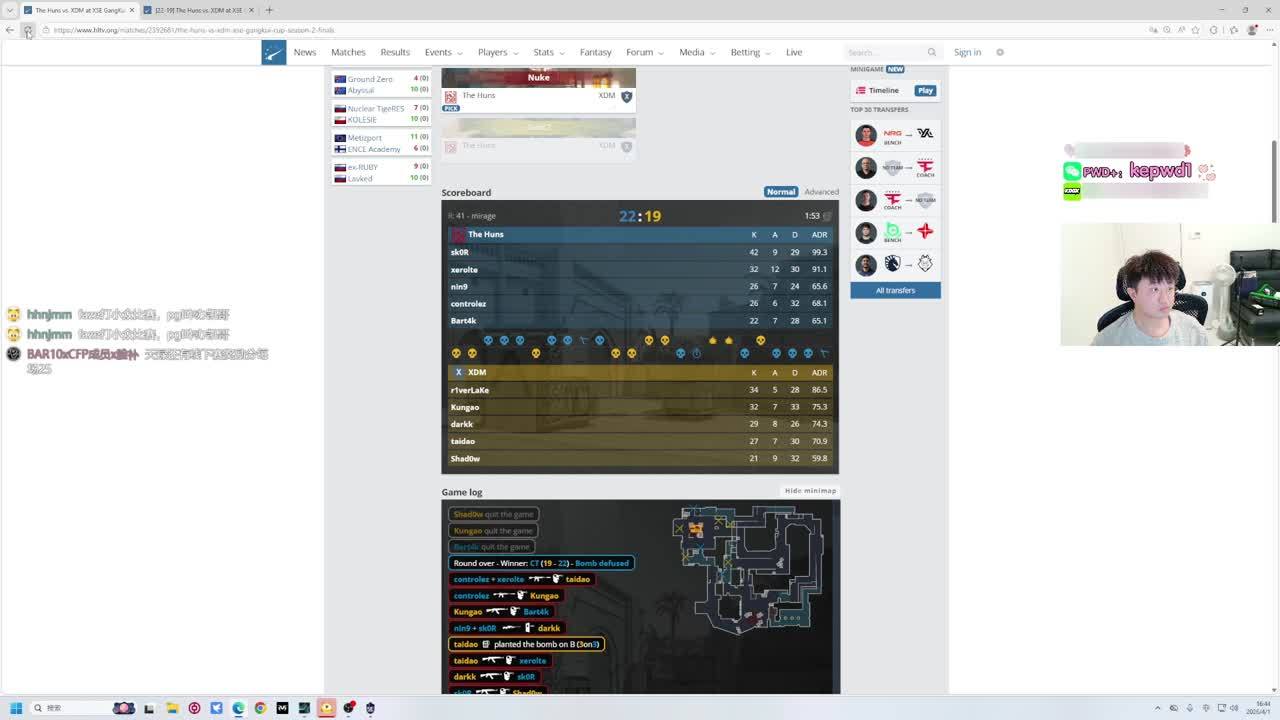Viewport: 1280px width, 720px height.
Task: Open player Shad0w from the scoreboard
Action: (465, 458)
